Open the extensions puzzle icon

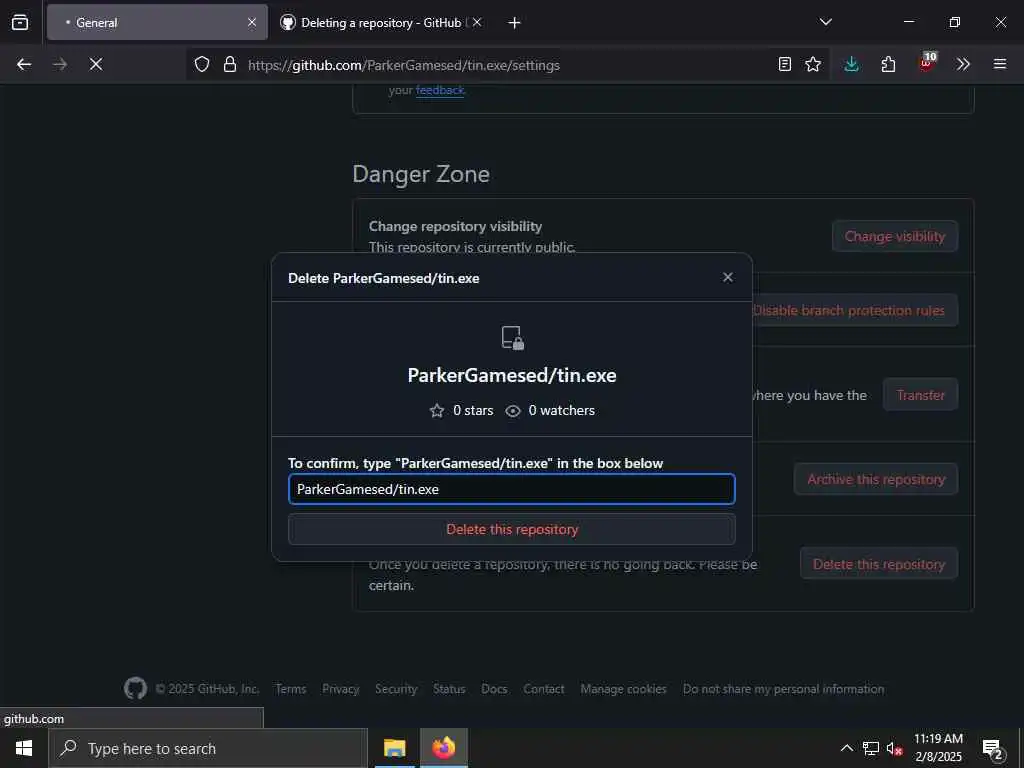(x=888, y=64)
